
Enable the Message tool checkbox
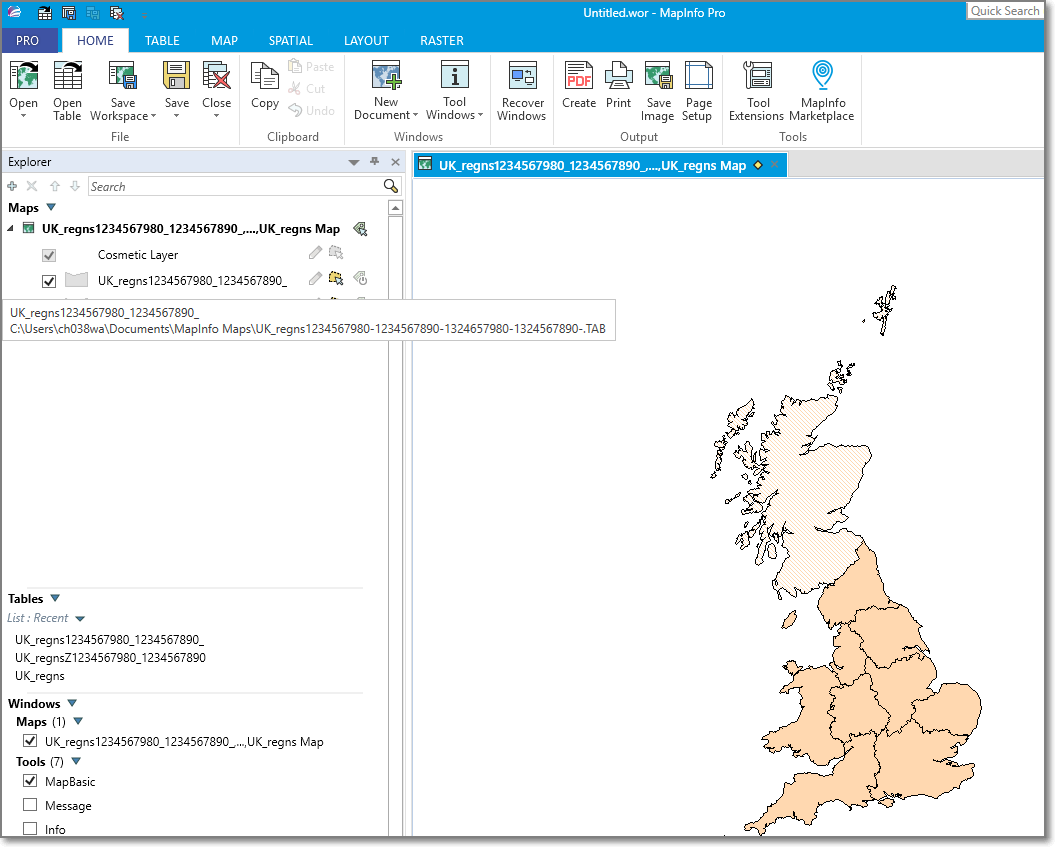click(x=30, y=805)
